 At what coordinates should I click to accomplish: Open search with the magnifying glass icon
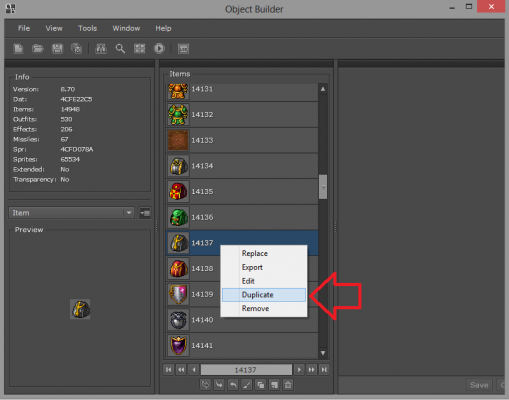(x=120, y=49)
